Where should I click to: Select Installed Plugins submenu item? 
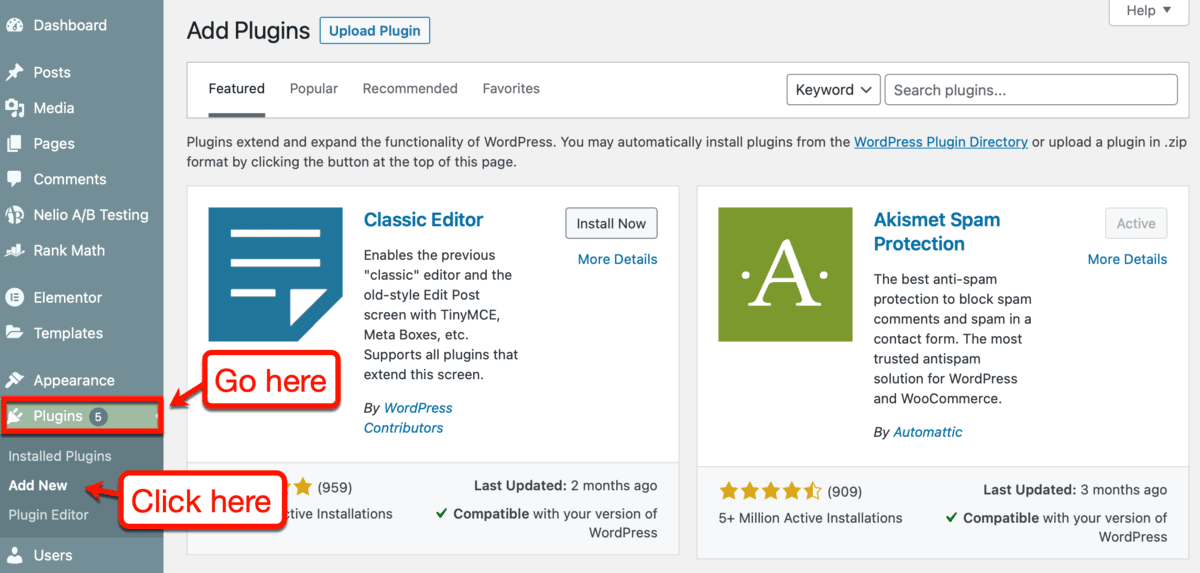pos(60,456)
